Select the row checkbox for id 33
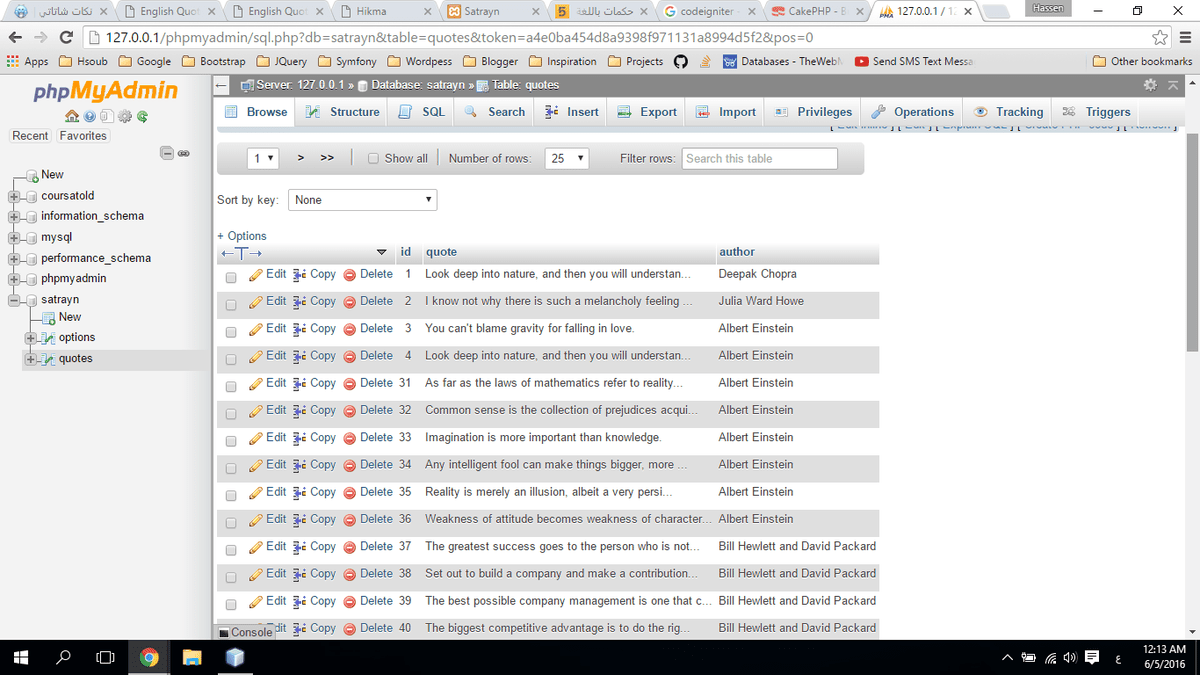 pos(231,440)
